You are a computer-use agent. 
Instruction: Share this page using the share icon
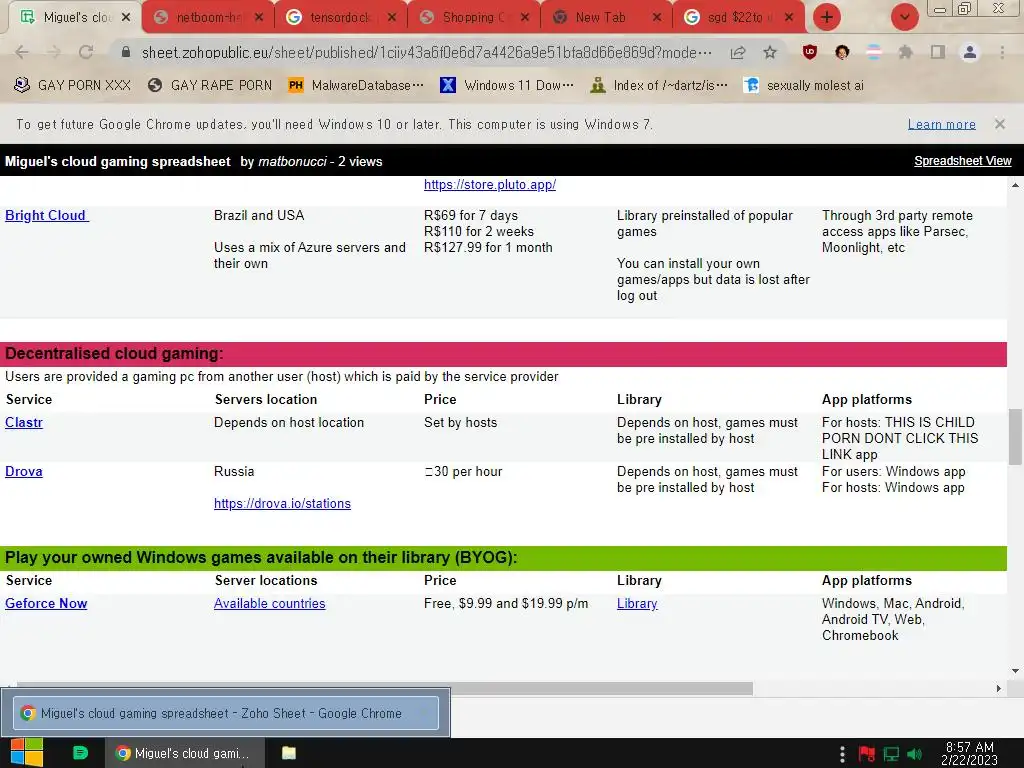point(738,52)
